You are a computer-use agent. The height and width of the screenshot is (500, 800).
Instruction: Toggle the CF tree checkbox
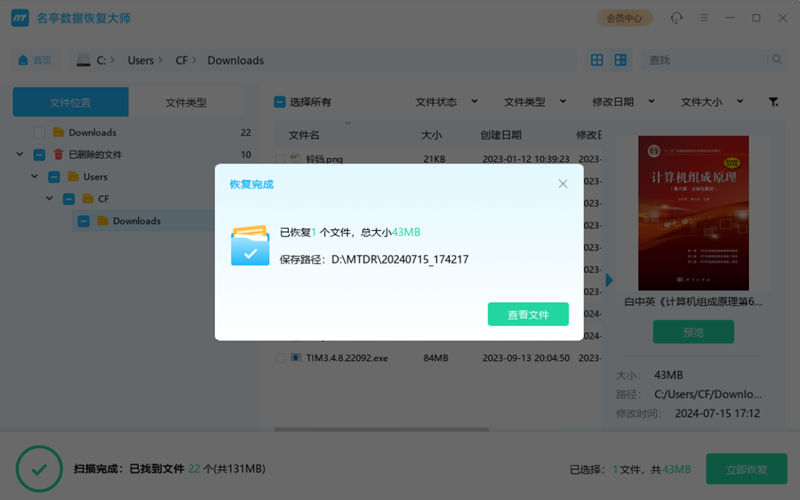point(69,199)
